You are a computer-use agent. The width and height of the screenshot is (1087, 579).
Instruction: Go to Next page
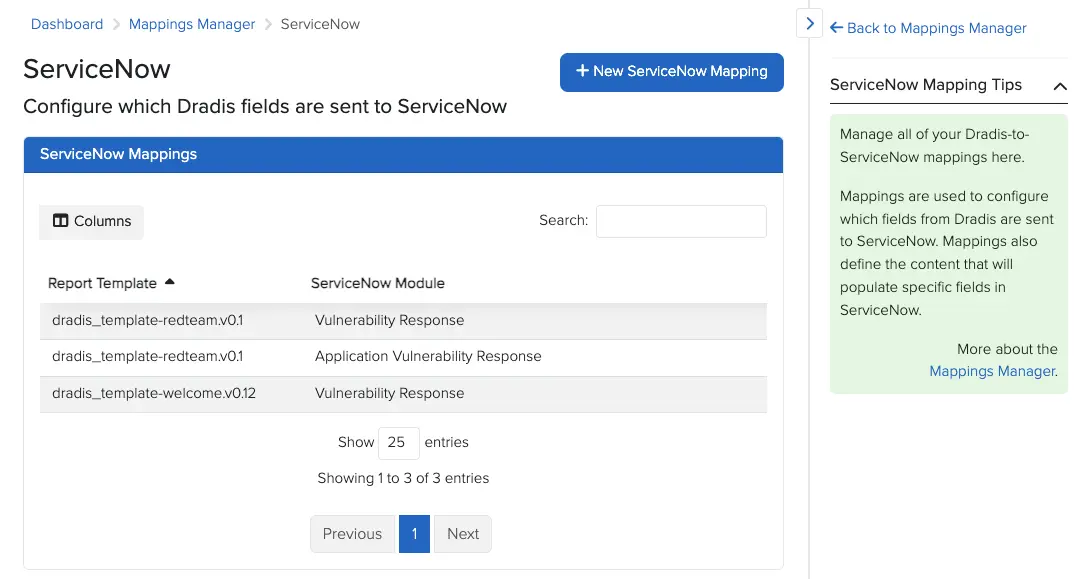tap(462, 534)
